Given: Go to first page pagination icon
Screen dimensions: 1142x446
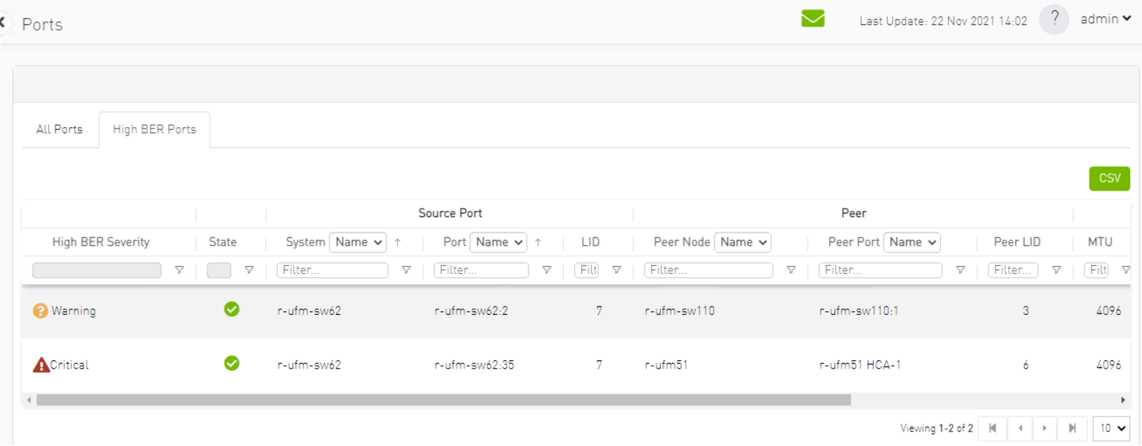Looking at the screenshot, I should 993,428.
